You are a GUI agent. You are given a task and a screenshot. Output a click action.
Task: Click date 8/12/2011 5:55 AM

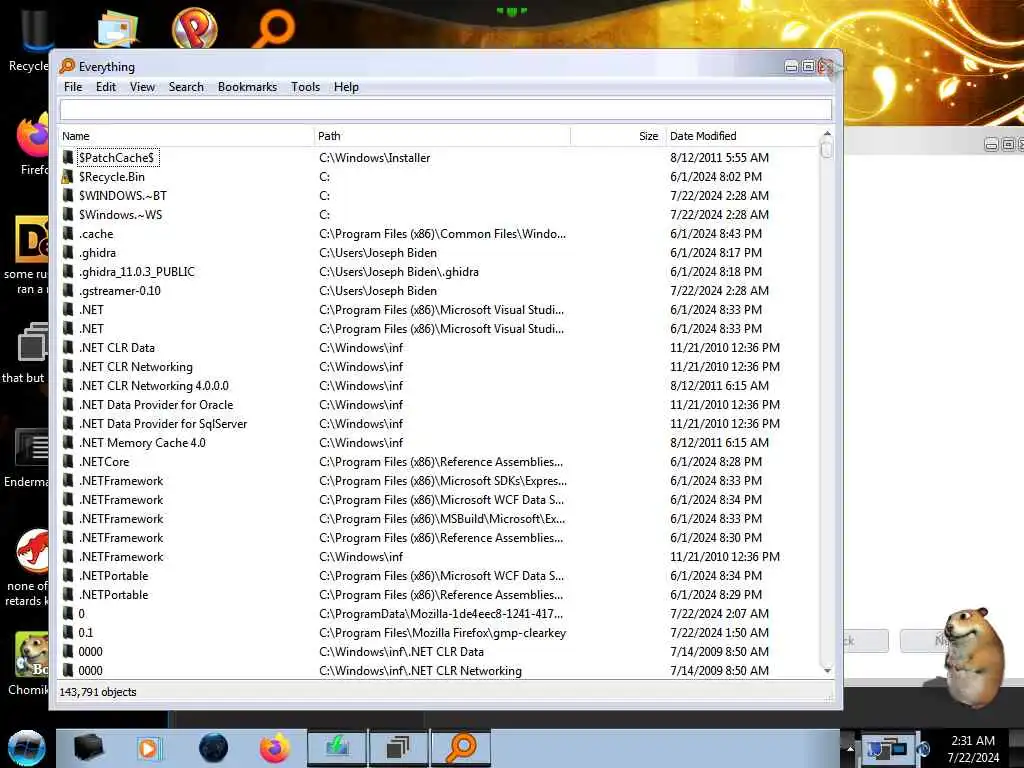click(x=719, y=157)
